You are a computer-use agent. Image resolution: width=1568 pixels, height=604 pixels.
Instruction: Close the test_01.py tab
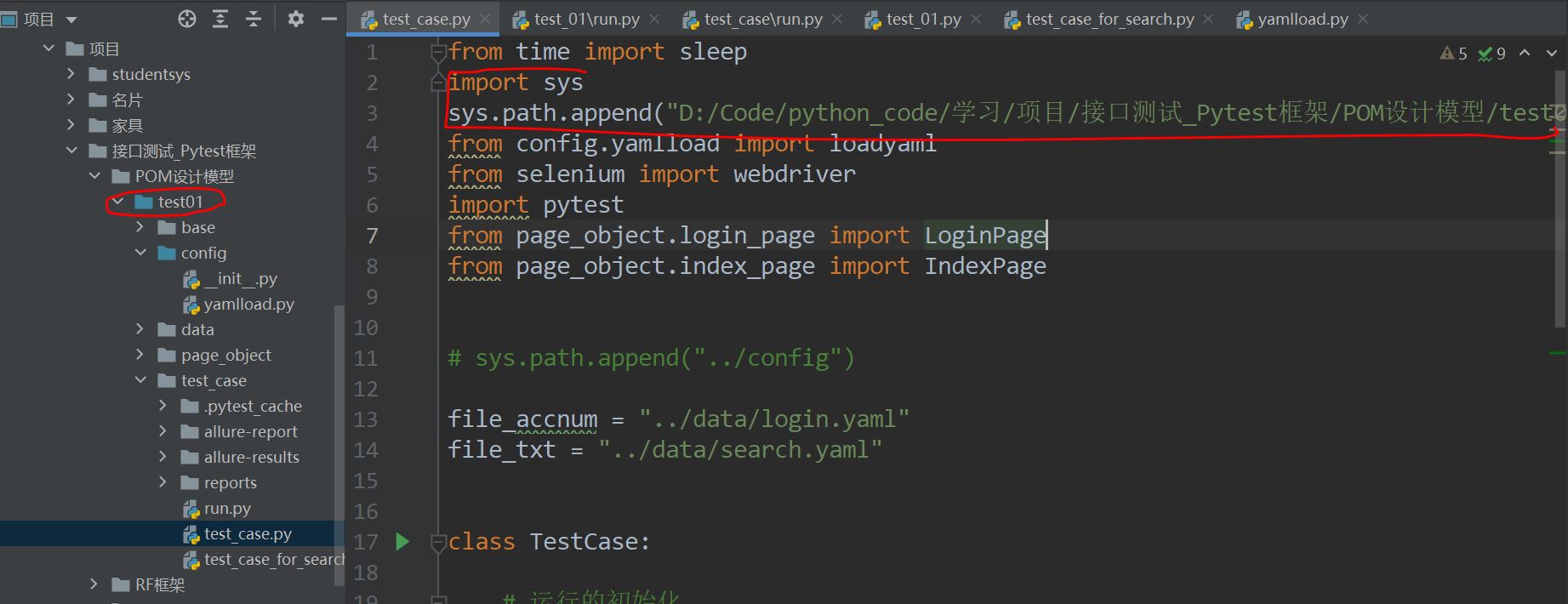click(976, 19)
